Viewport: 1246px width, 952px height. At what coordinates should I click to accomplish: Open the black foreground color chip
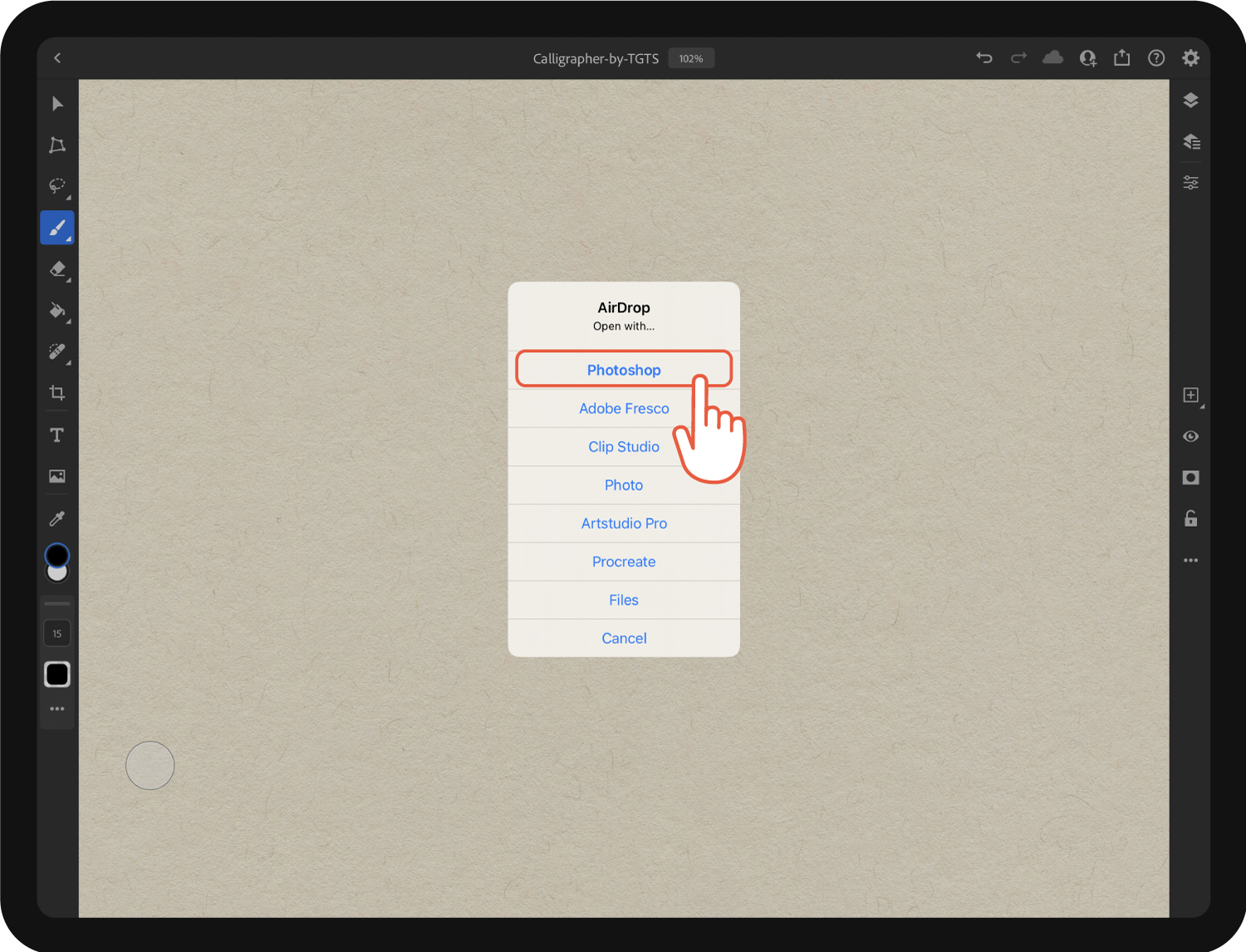click(x=56, y=555)
